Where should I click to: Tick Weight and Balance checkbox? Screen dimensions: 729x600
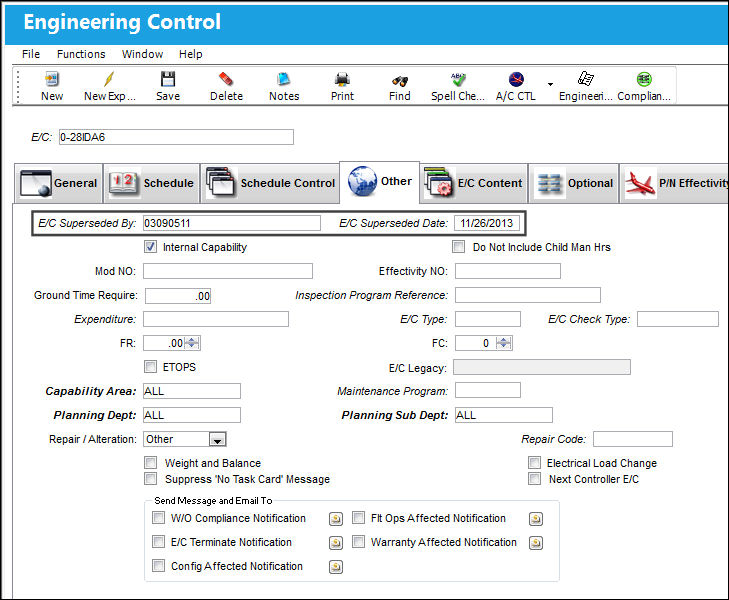pos(150,463)
